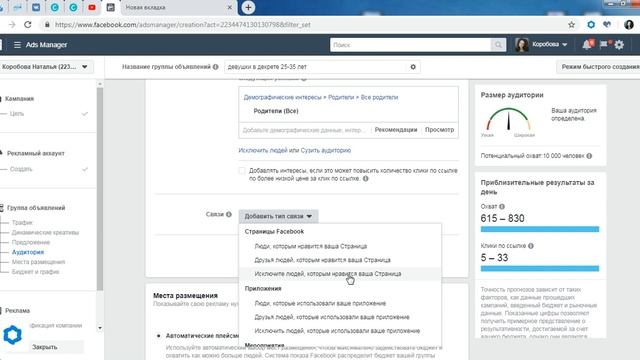Click the add demographics input field
Image resolution: width=640 pixels, height=360 pixels.
pos(304,130)
